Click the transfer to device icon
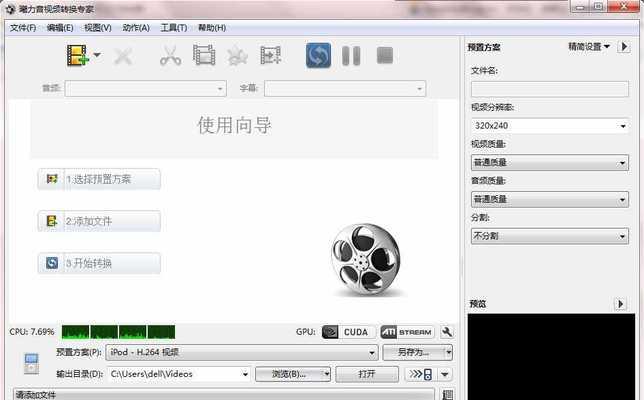 (x=421, y=374)
